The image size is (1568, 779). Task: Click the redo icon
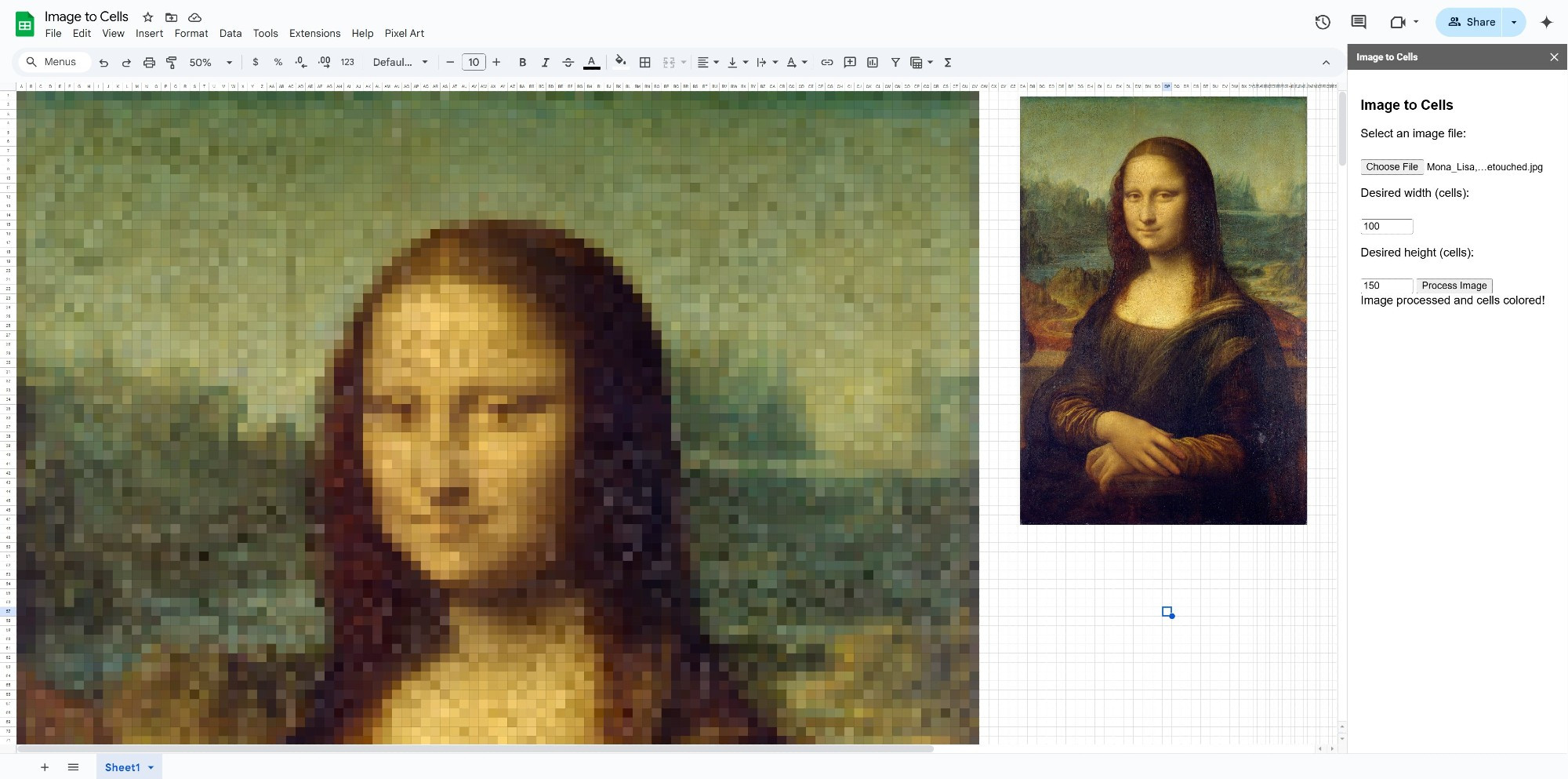[126, 63]
